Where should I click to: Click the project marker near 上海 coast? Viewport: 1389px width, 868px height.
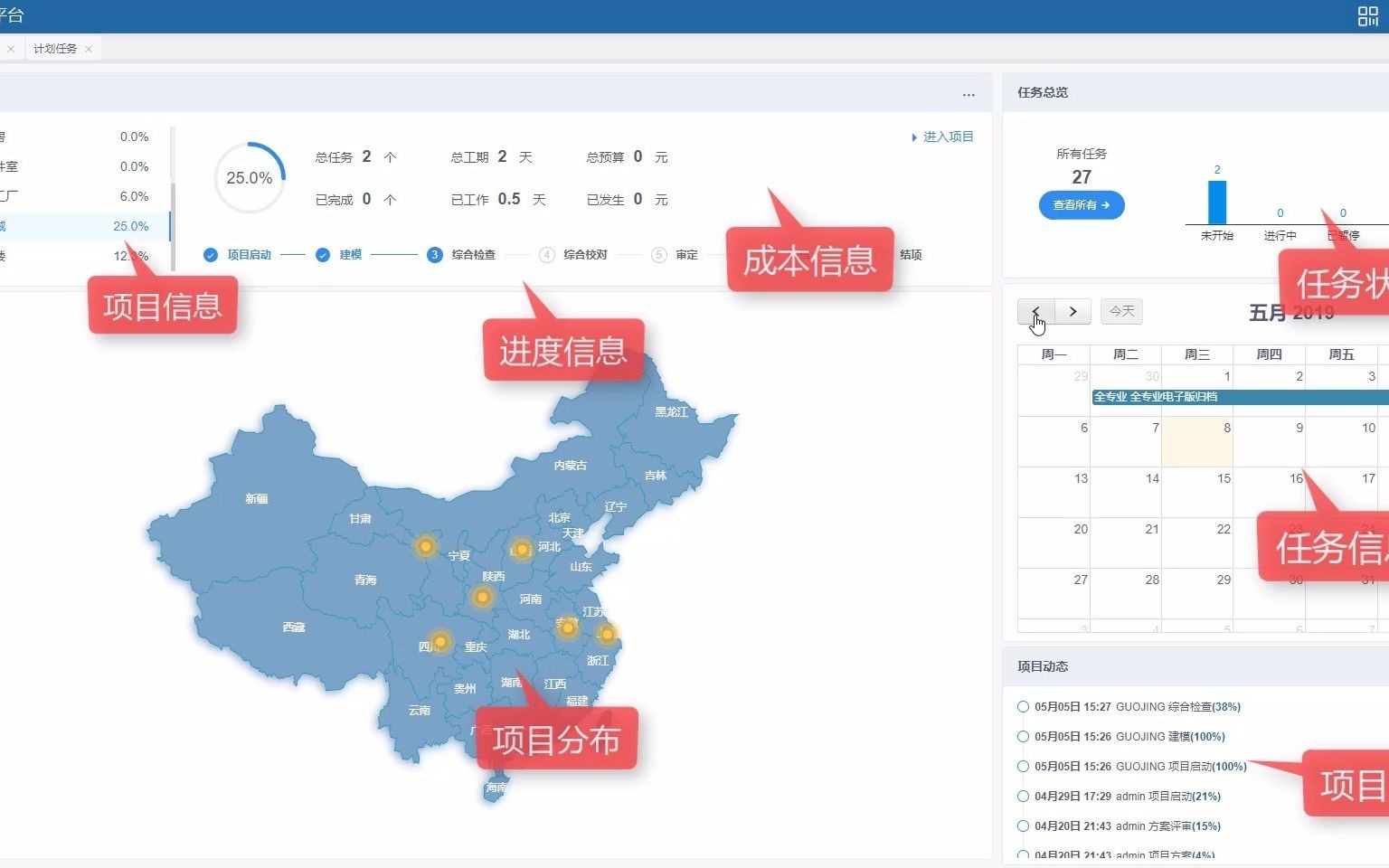pyautogui.click(x=607, y=634)
